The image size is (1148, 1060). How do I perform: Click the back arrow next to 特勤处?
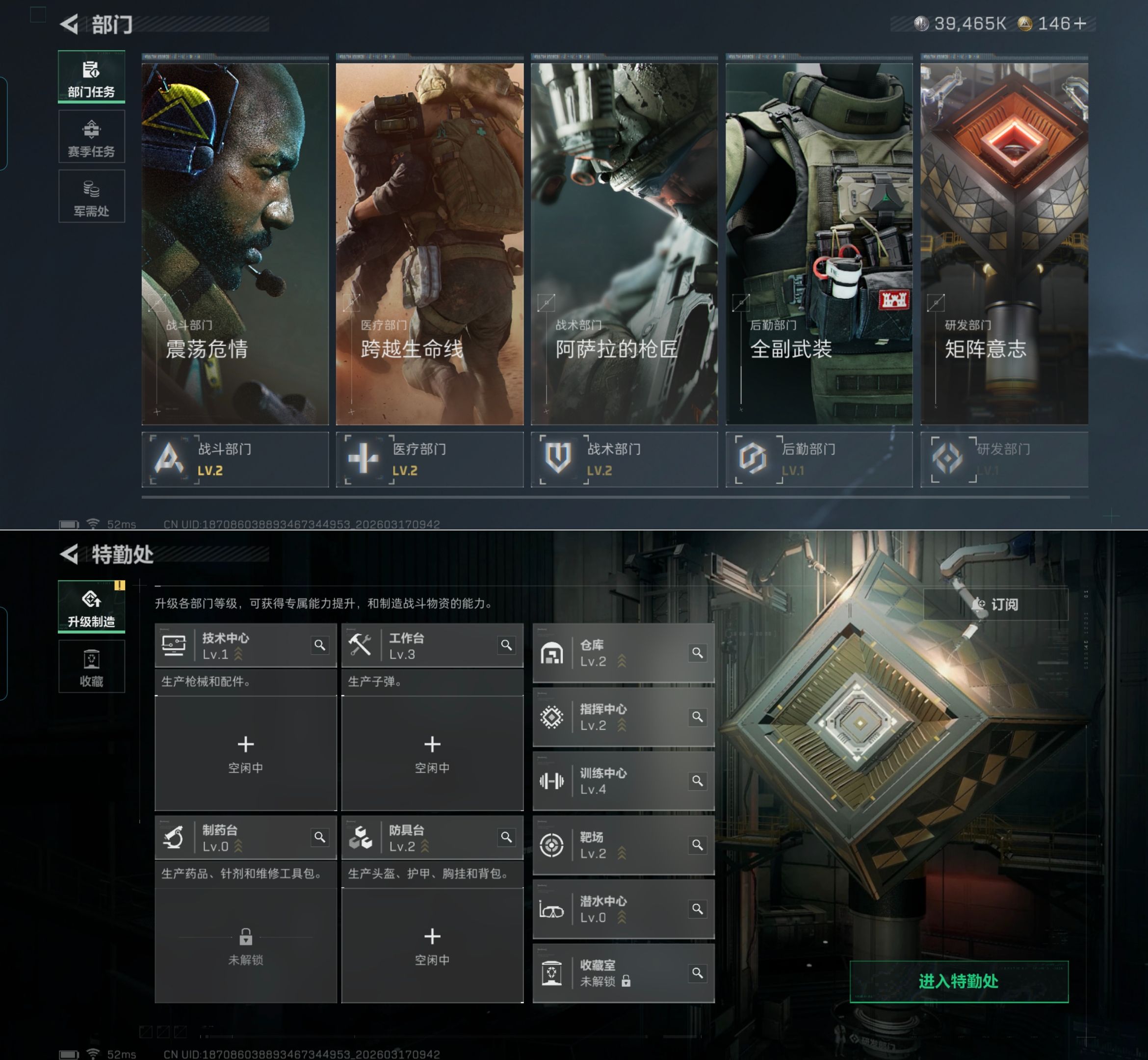(69, 554)
